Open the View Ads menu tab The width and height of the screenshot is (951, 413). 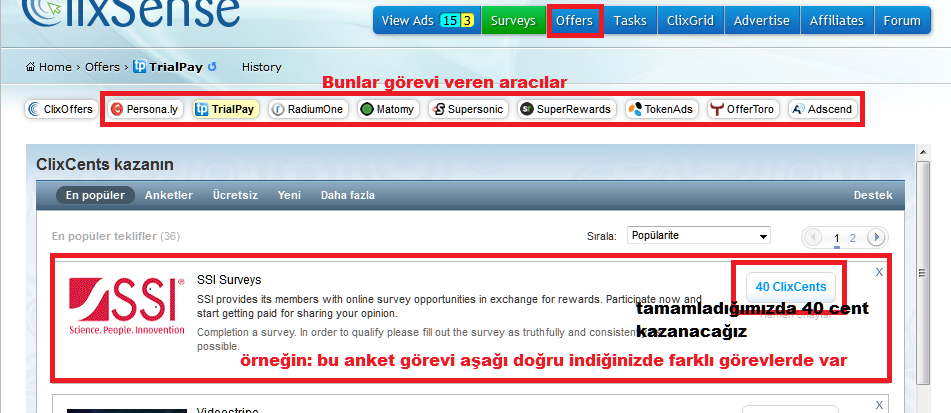pyautogui.click(x=427, y=21)
